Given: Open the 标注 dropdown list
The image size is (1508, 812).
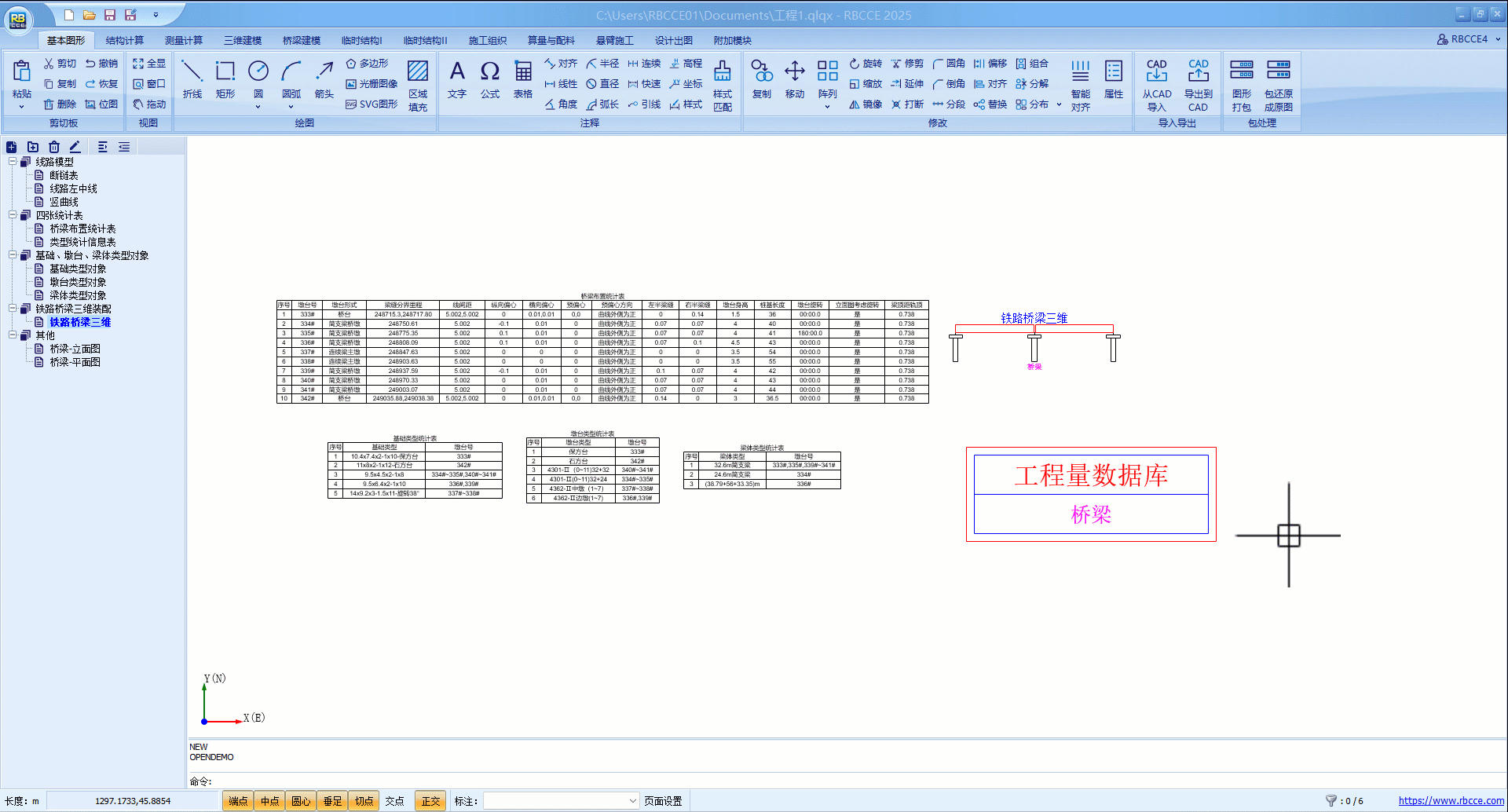Looking at the screenshot, I should pyautogui.click(x=632, y=801).
